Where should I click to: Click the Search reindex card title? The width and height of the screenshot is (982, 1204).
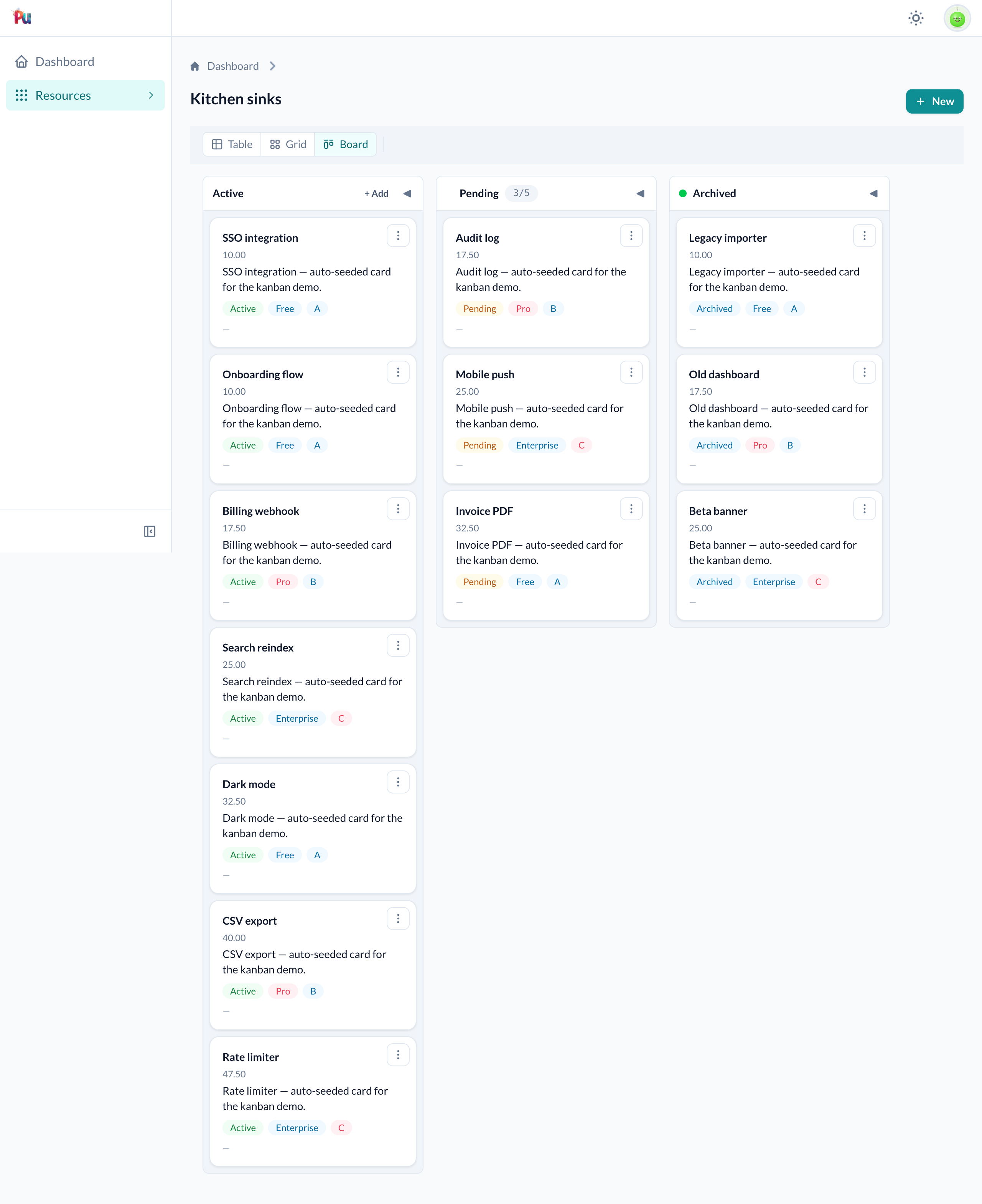258,648
